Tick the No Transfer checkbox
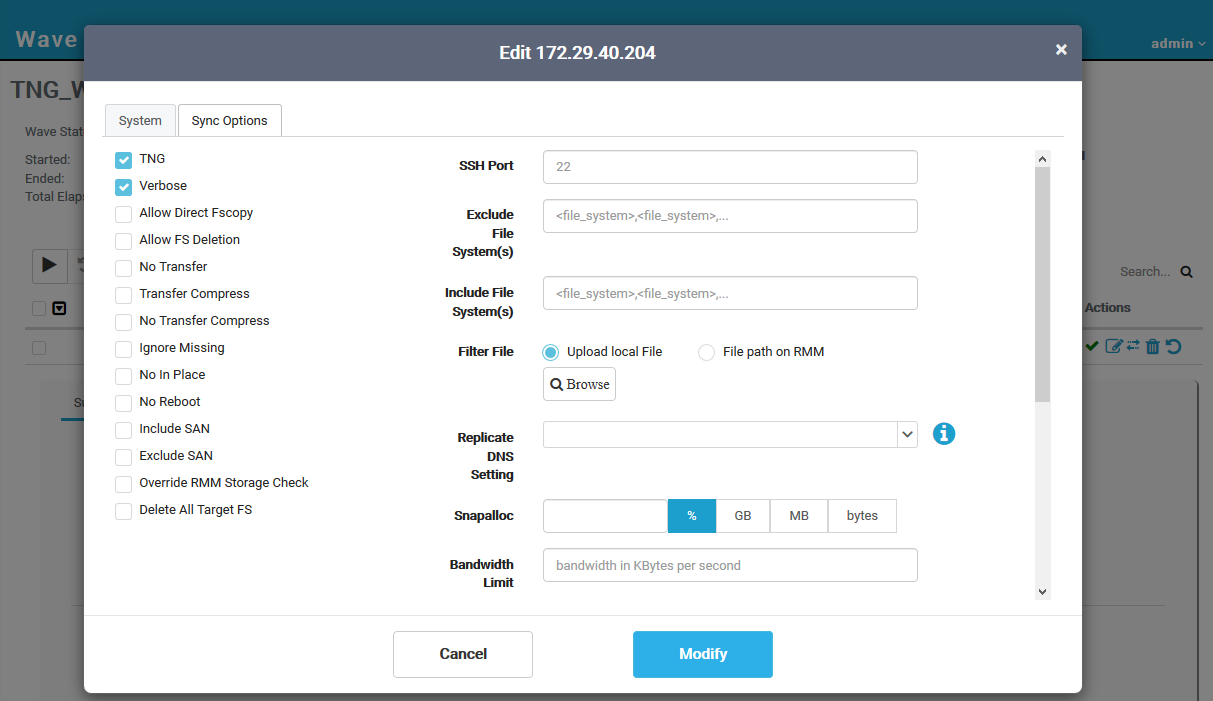The height and width of the screenshot is (701, 1213). 123,267
